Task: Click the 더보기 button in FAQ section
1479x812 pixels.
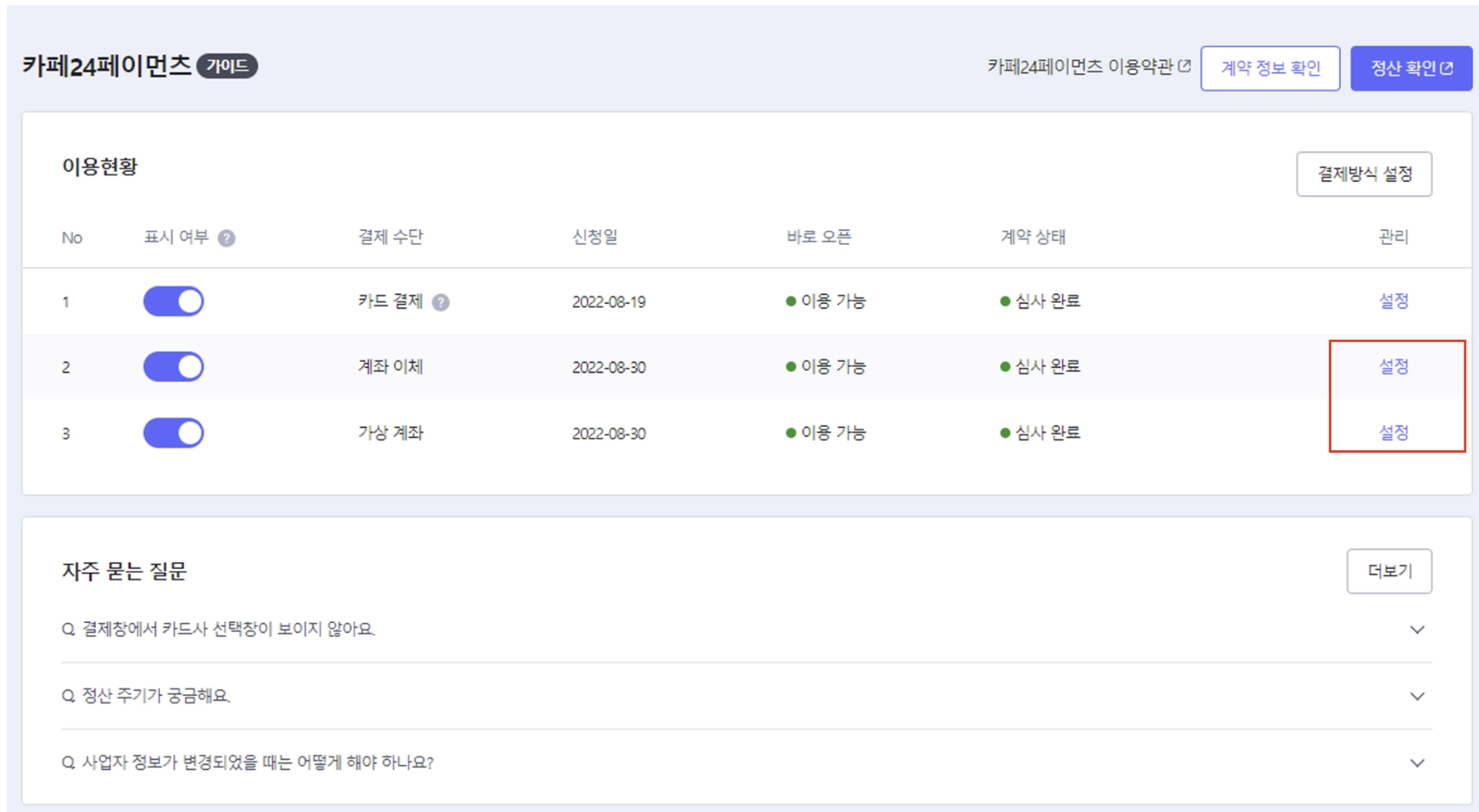Action: (x=1389, y=571)
